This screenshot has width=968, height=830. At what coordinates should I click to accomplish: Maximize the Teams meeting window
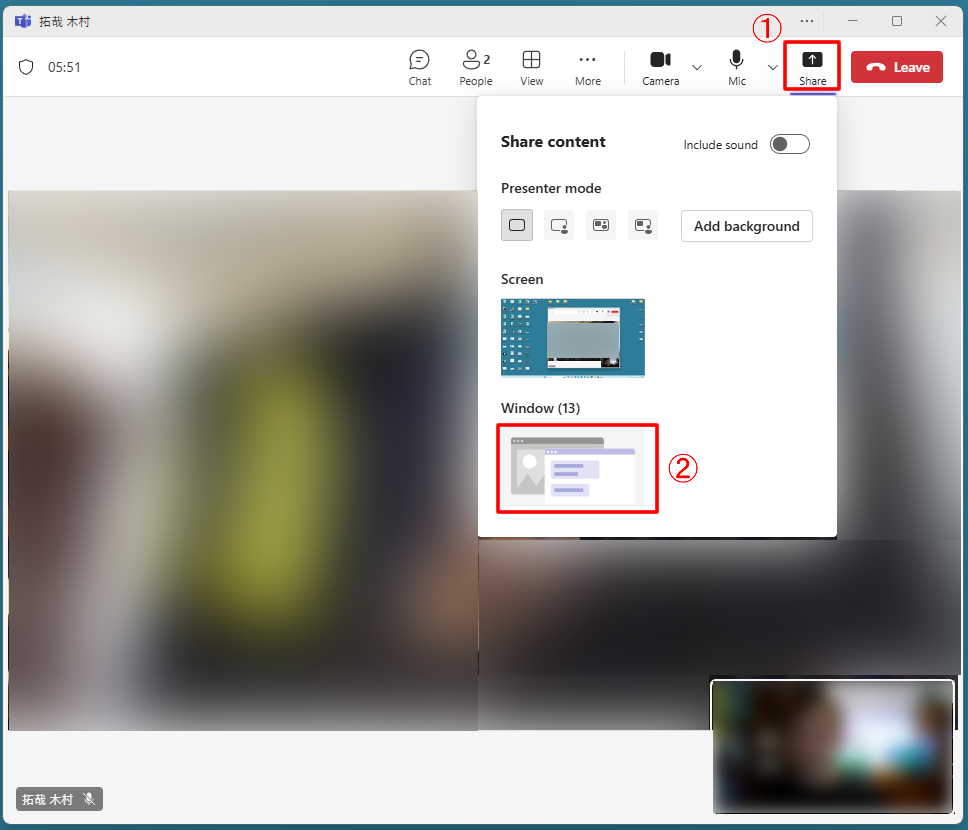click(x=896, y=21)
